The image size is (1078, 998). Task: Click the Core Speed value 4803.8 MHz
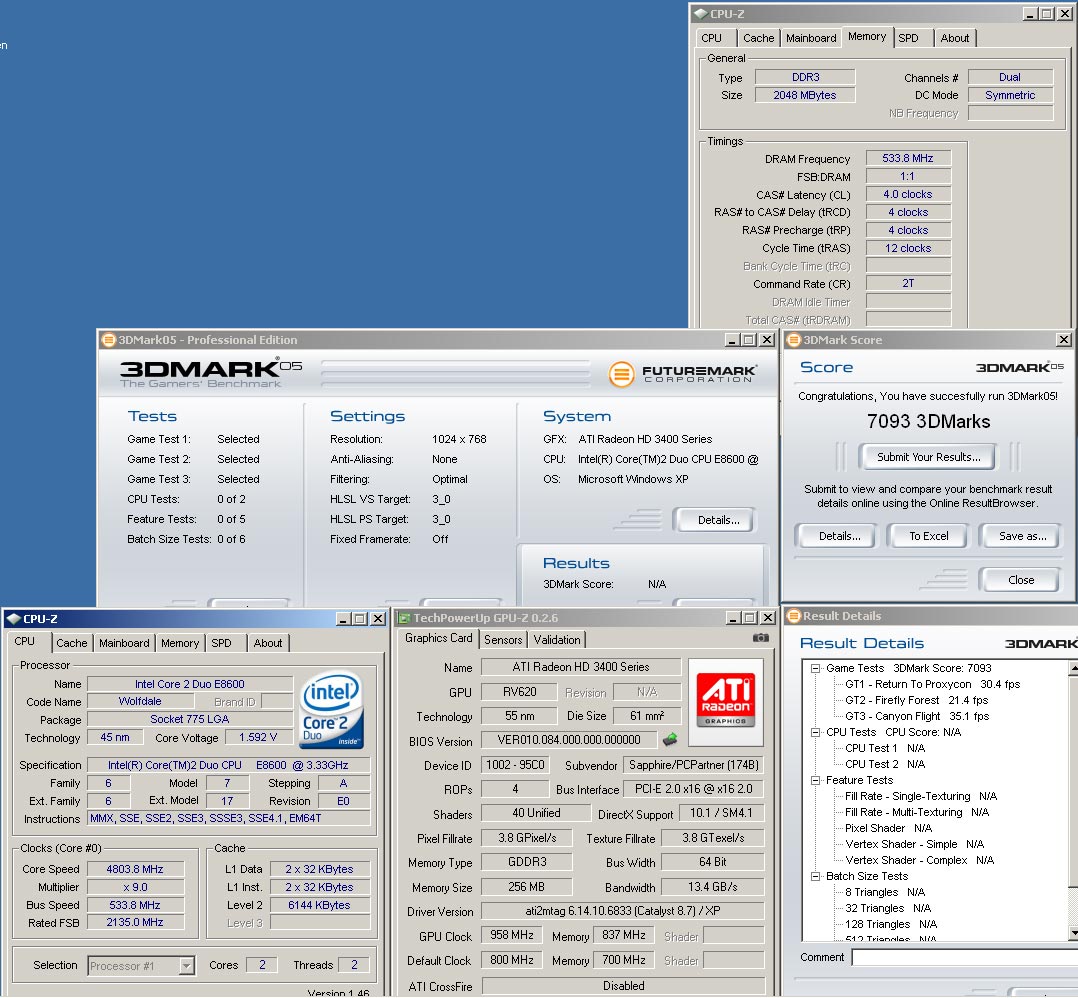[x=135, y=869]
